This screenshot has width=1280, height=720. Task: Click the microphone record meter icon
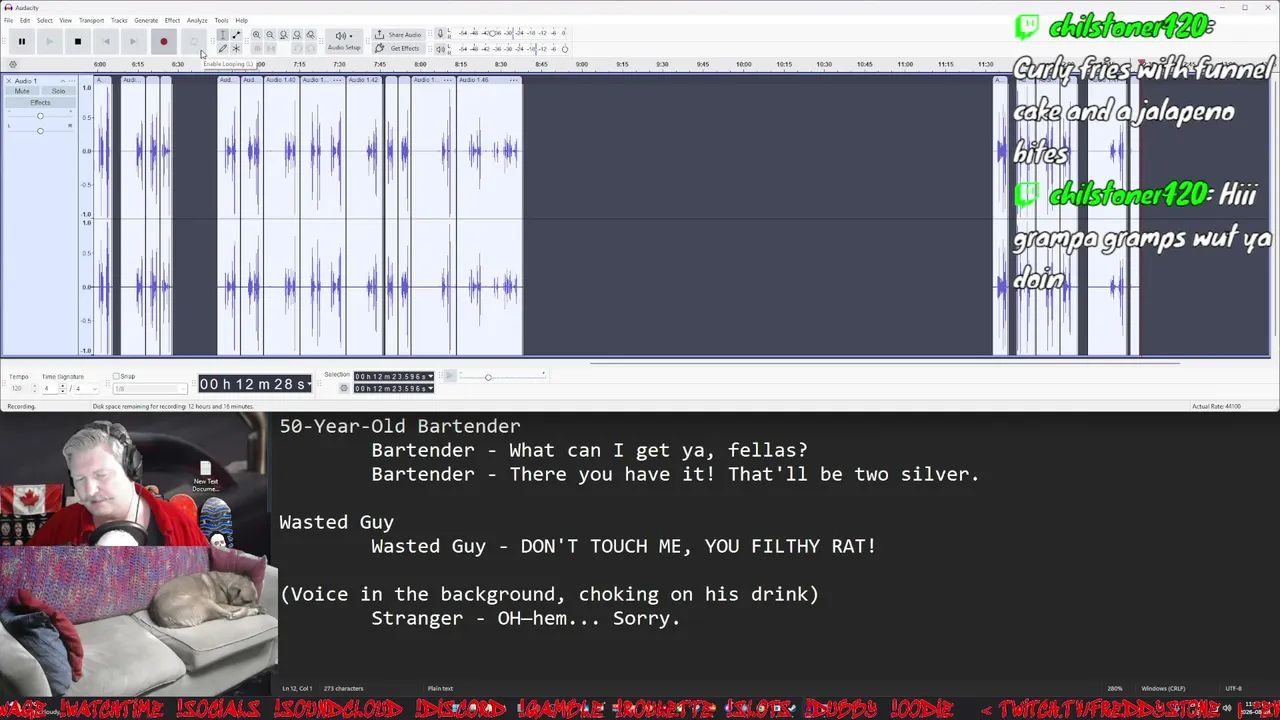(440, 34)
